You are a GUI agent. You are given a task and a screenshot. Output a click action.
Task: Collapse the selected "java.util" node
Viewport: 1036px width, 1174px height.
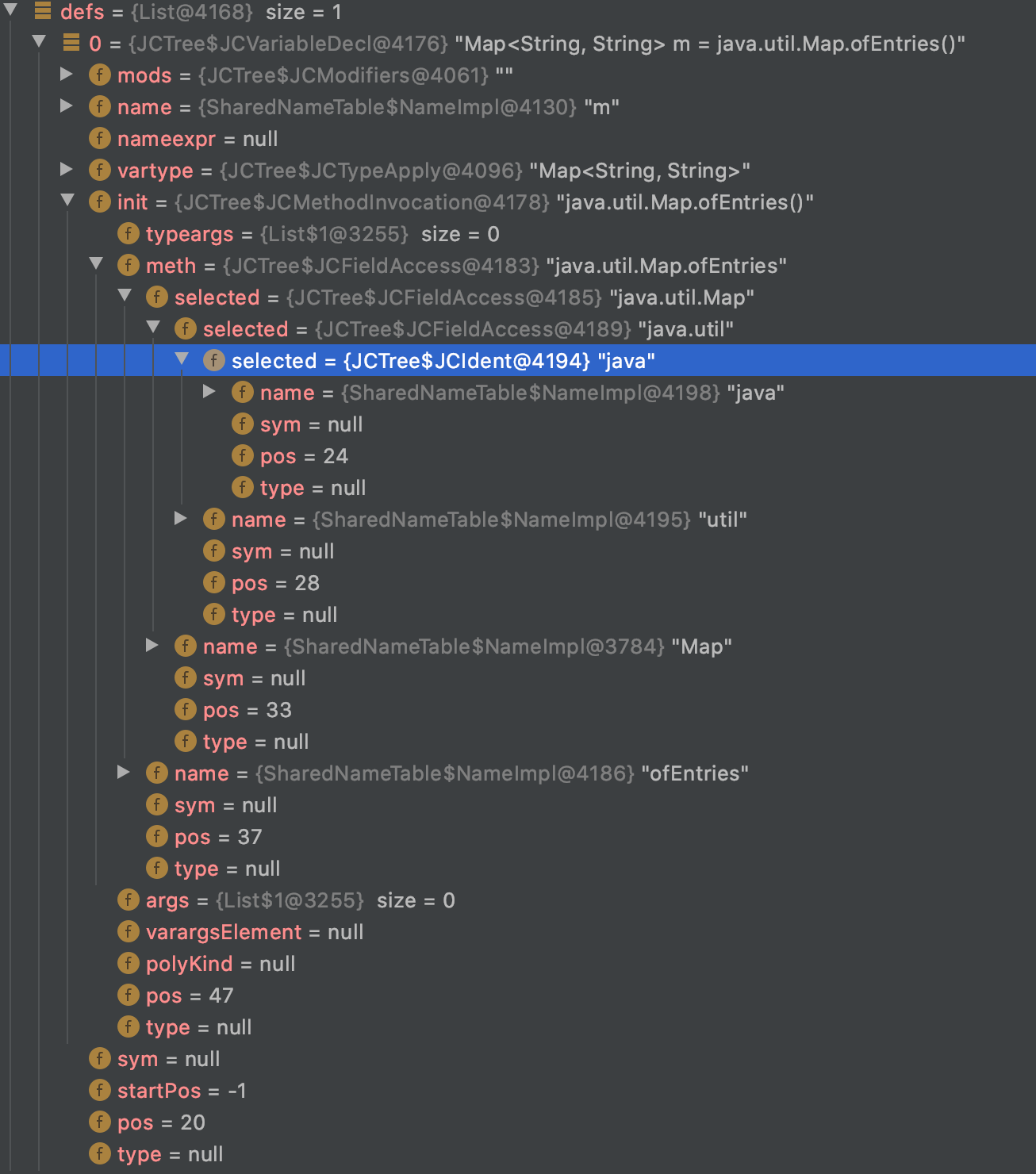point(153,327)
